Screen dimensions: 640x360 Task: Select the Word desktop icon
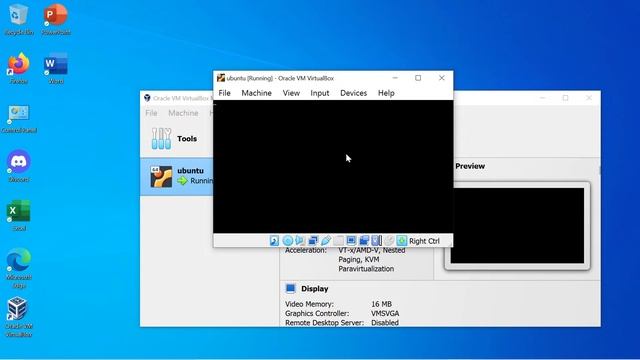tap(56, 69)
